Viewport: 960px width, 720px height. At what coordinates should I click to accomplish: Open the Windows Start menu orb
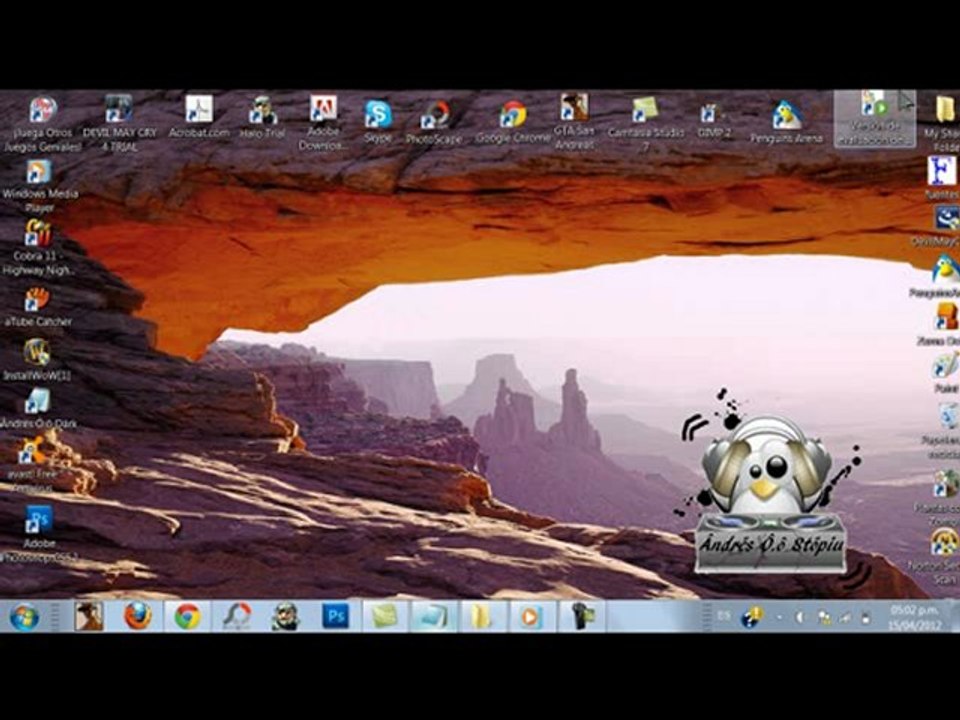coord(24,617)
